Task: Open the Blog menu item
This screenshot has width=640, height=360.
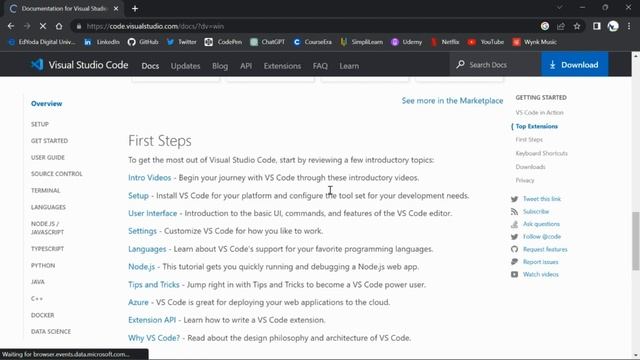Action: tap(220, 66)
